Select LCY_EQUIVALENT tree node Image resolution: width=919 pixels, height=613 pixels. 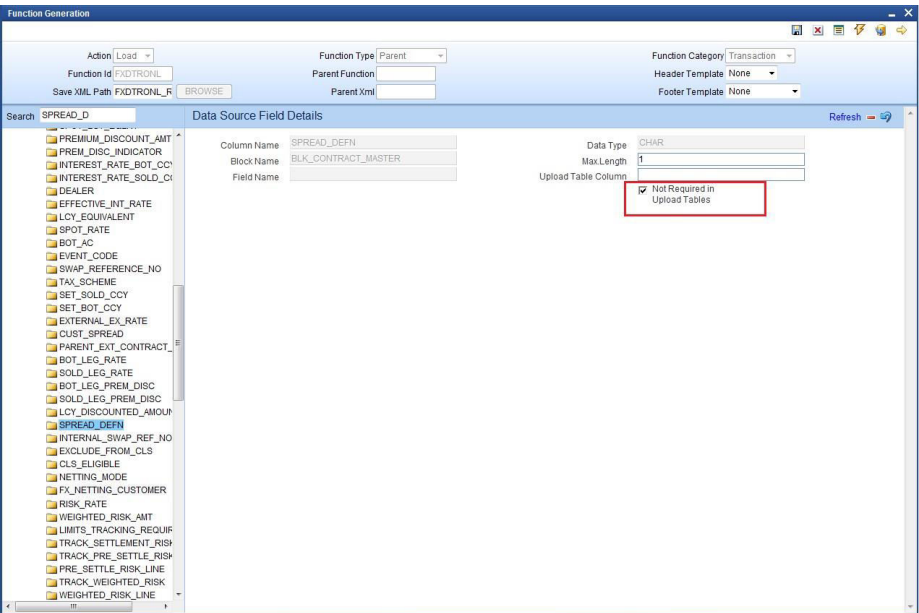pyautogui.click(x=97, y=217)
